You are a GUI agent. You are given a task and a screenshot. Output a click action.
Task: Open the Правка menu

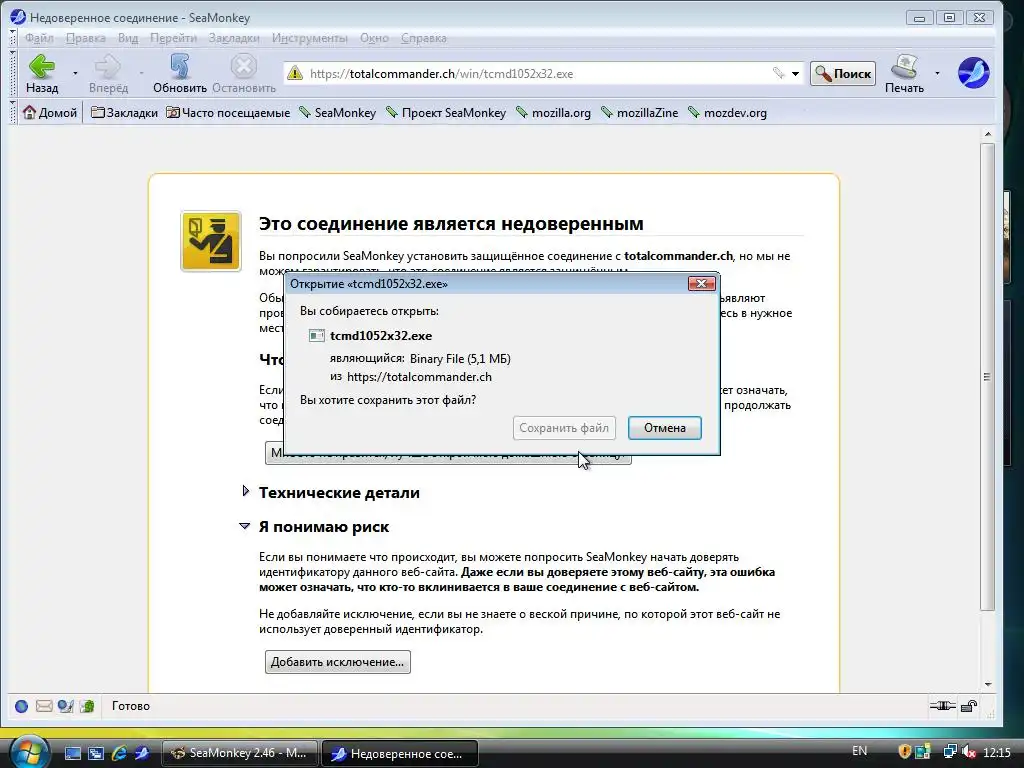pos(86,38)
